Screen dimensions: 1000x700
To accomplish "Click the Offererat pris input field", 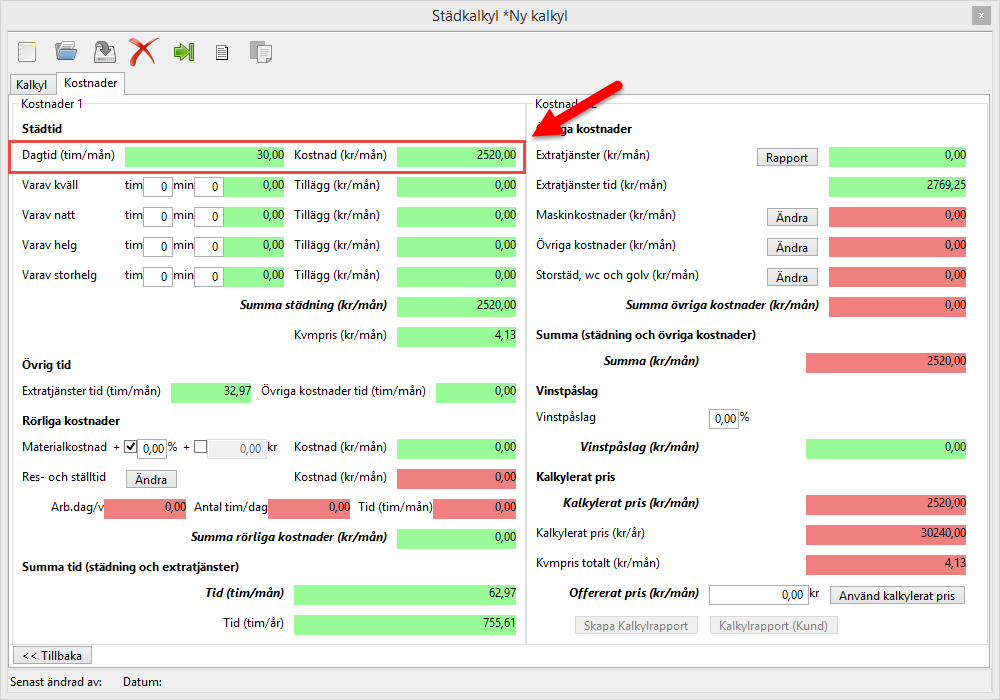I will coord(757,595).
